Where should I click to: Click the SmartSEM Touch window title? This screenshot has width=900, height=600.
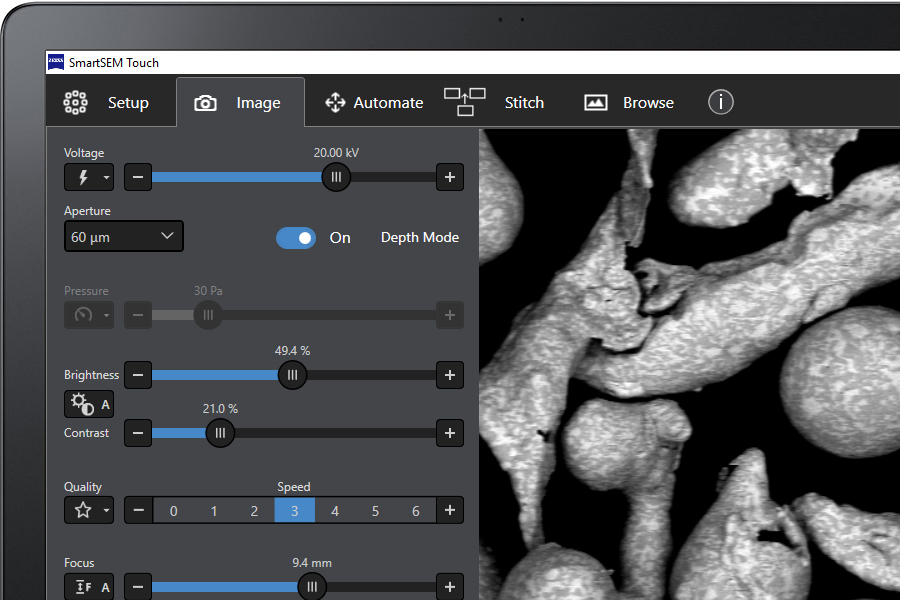[114, 63]
